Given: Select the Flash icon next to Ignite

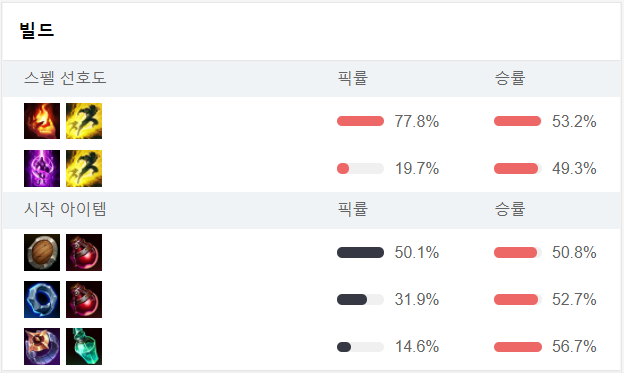Looking at the screenshot, I should pos(84,121).
